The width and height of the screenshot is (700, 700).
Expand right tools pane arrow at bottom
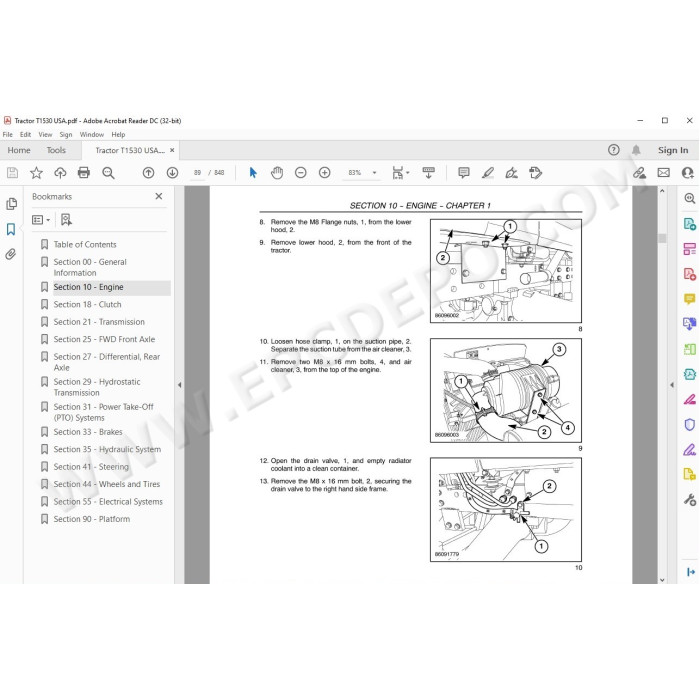691,572
